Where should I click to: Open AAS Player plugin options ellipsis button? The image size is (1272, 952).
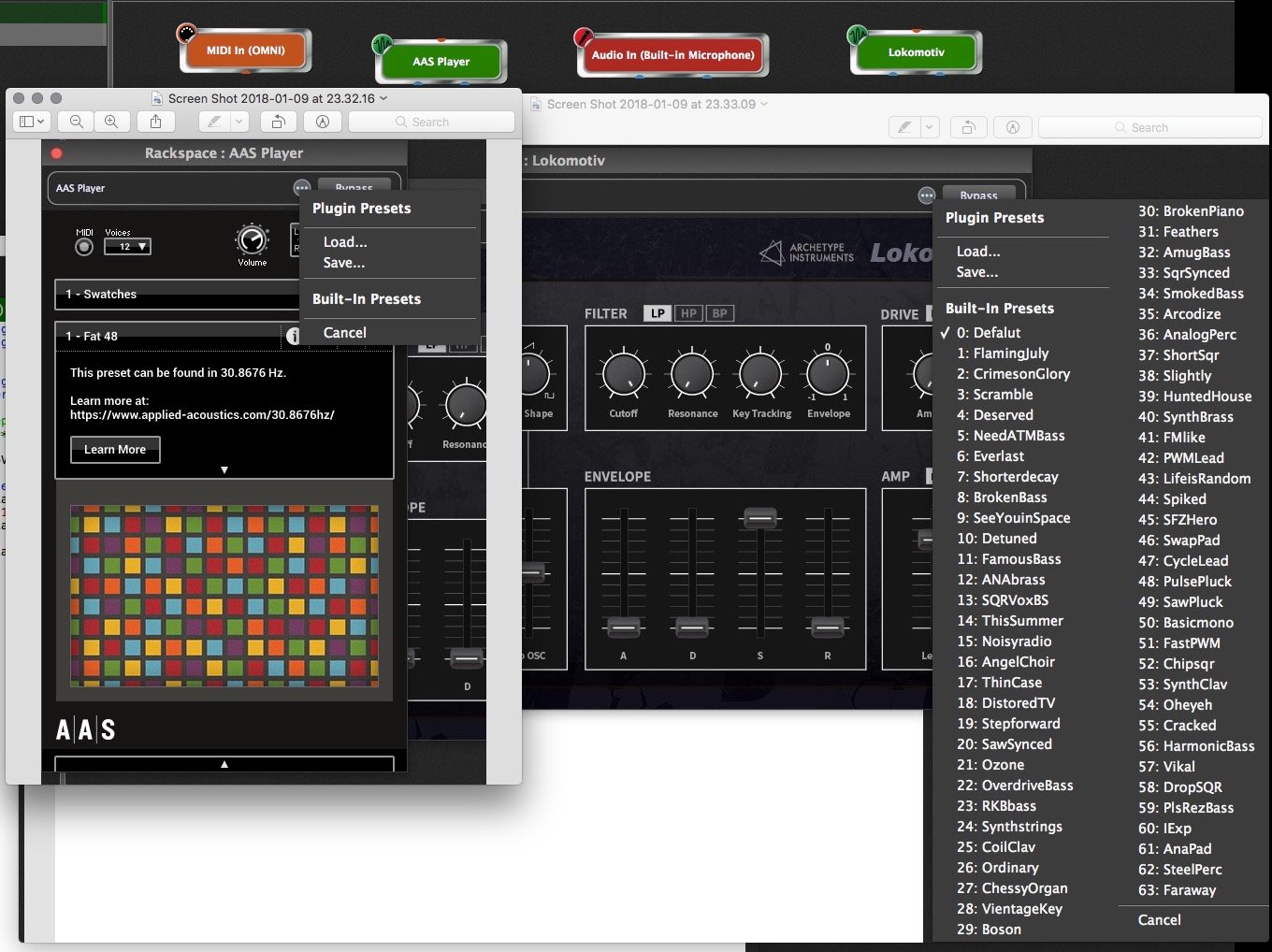click(x=301, y=188)
